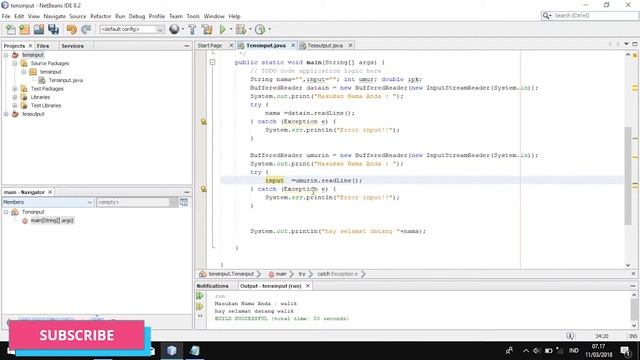640x360 pixels.
Task: Collapse the tensinput project node
Action: pyautogui.click(x=6, y=55)
